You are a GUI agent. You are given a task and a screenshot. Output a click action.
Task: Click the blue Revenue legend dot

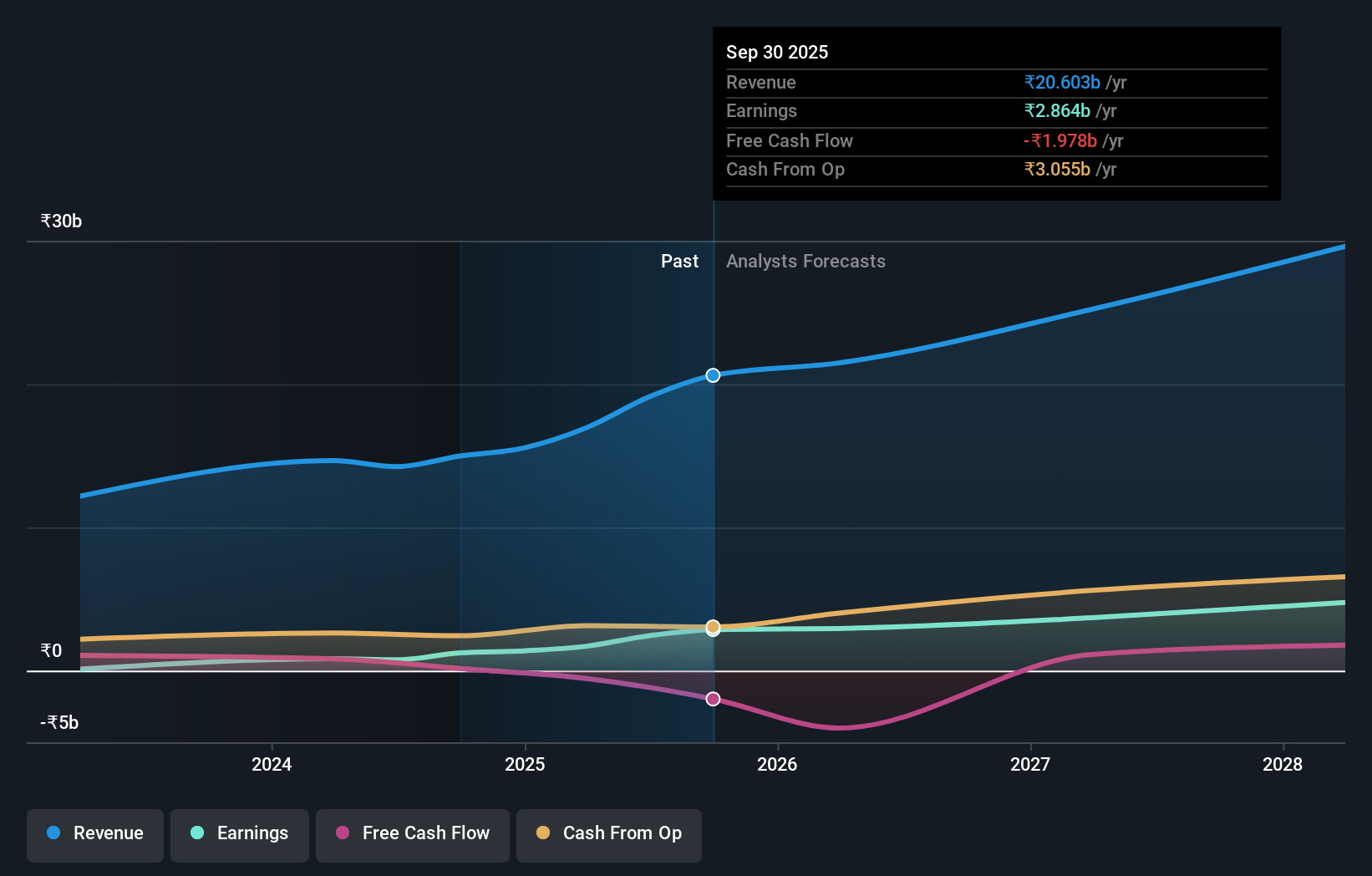coord(52,833)
